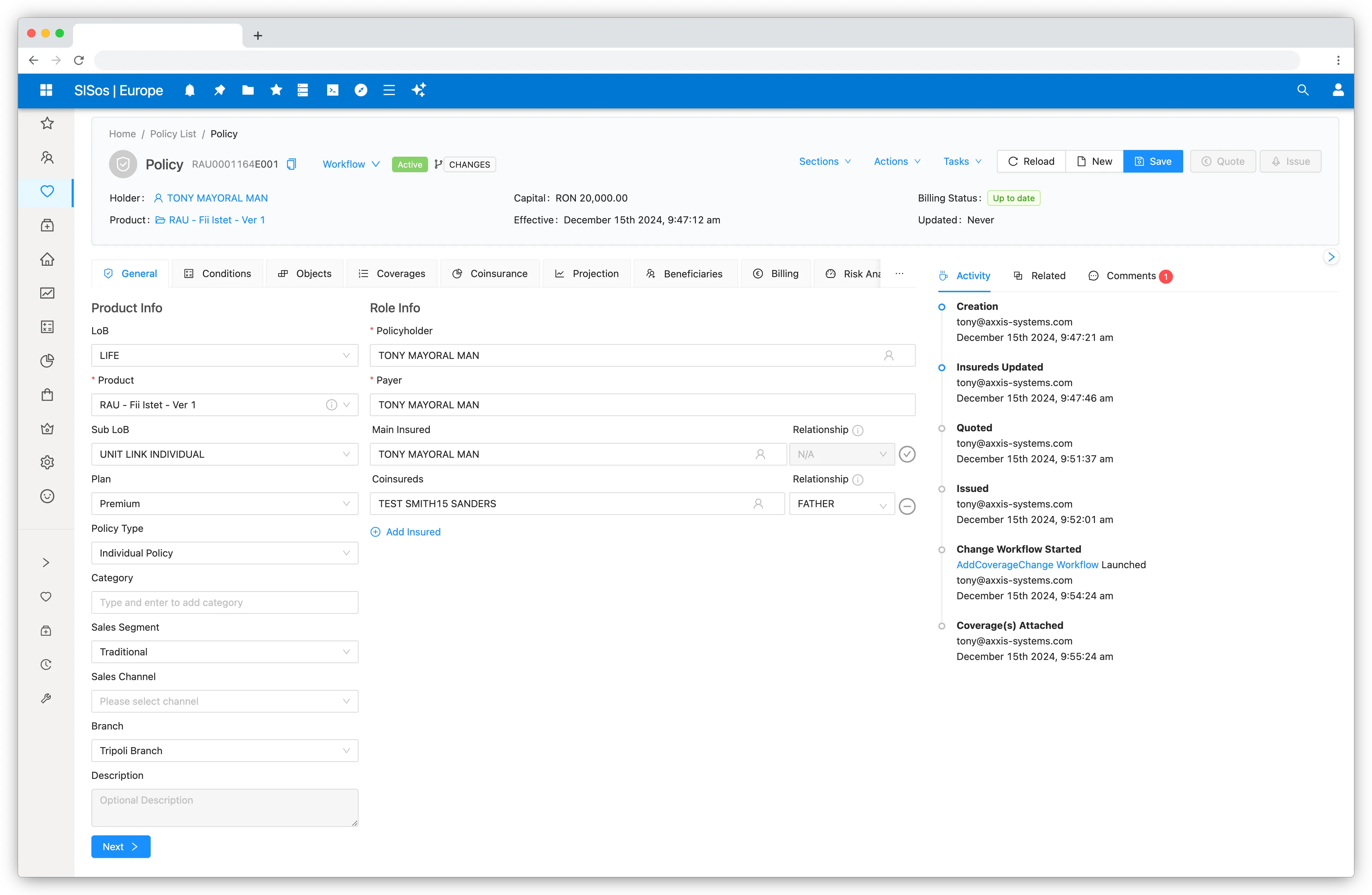Open the list menu icon in toolbar
The width and height of the screenshot is (1372, 895).
click(x=389, y=90)
